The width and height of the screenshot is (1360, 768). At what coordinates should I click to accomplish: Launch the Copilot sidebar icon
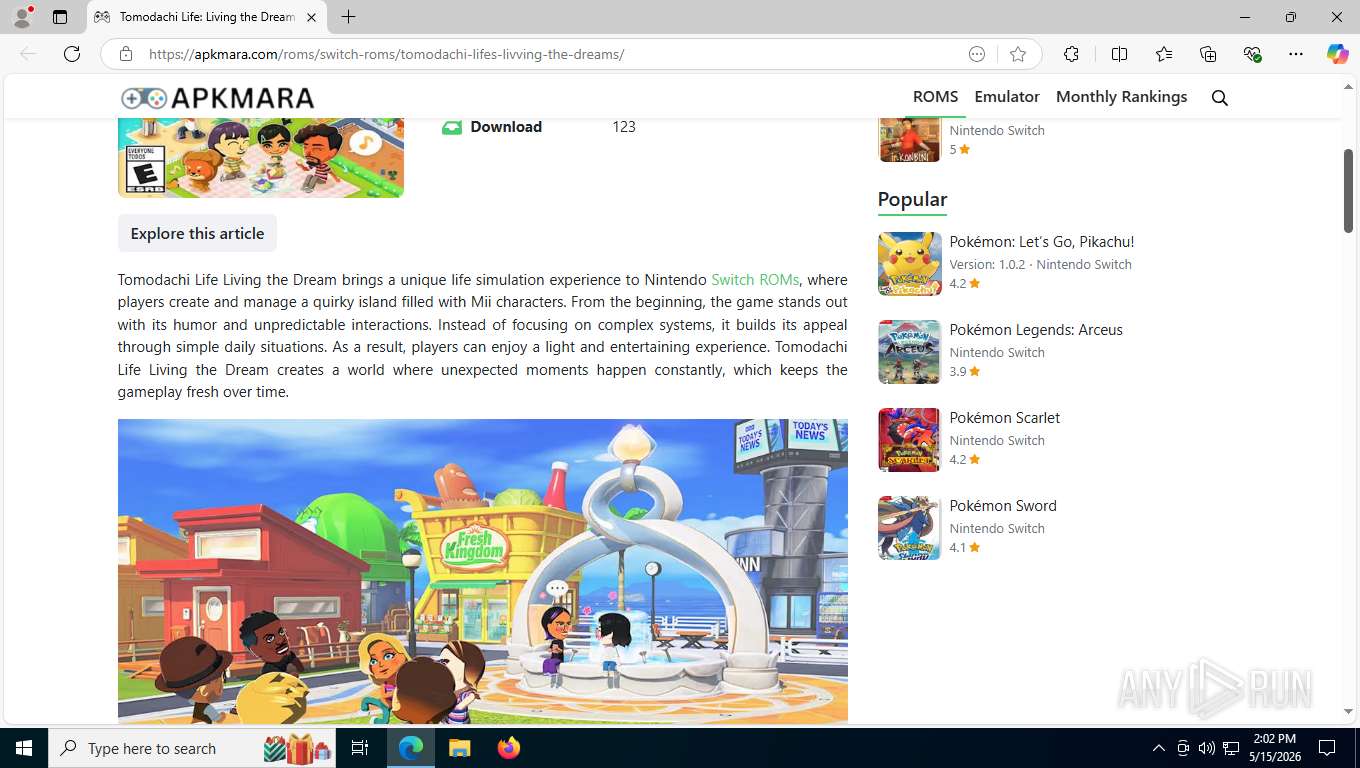pyautogui.click(x=1337, y=54)
